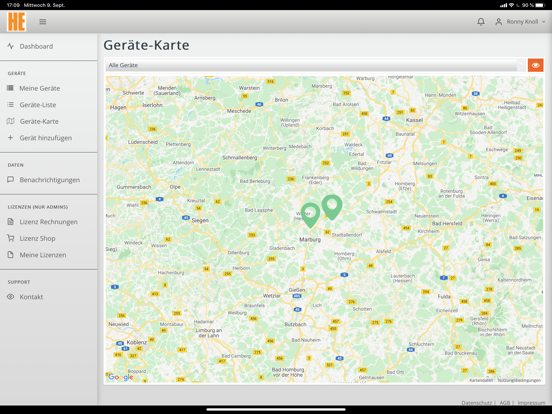Click the orange HE logo
This screenshot has width=552, height=414.
pos(17,21)
